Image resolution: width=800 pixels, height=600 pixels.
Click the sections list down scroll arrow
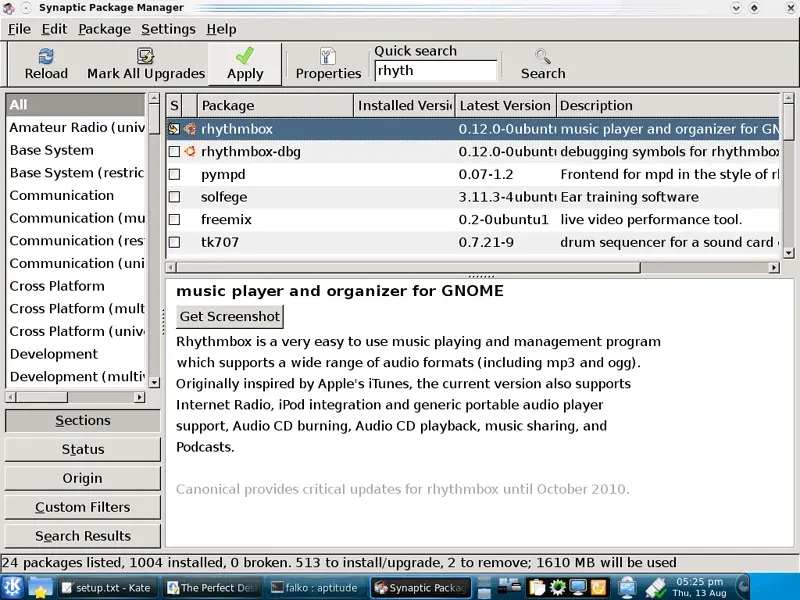(x=154, y=382)
